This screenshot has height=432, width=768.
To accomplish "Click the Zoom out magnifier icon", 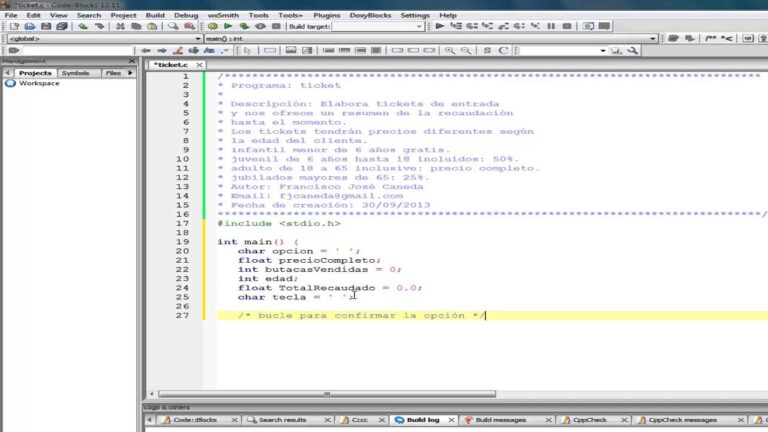I will click(466, 50).
